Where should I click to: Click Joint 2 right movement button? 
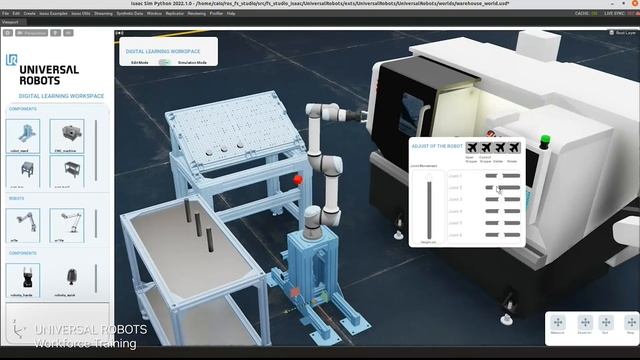[509, 187]
